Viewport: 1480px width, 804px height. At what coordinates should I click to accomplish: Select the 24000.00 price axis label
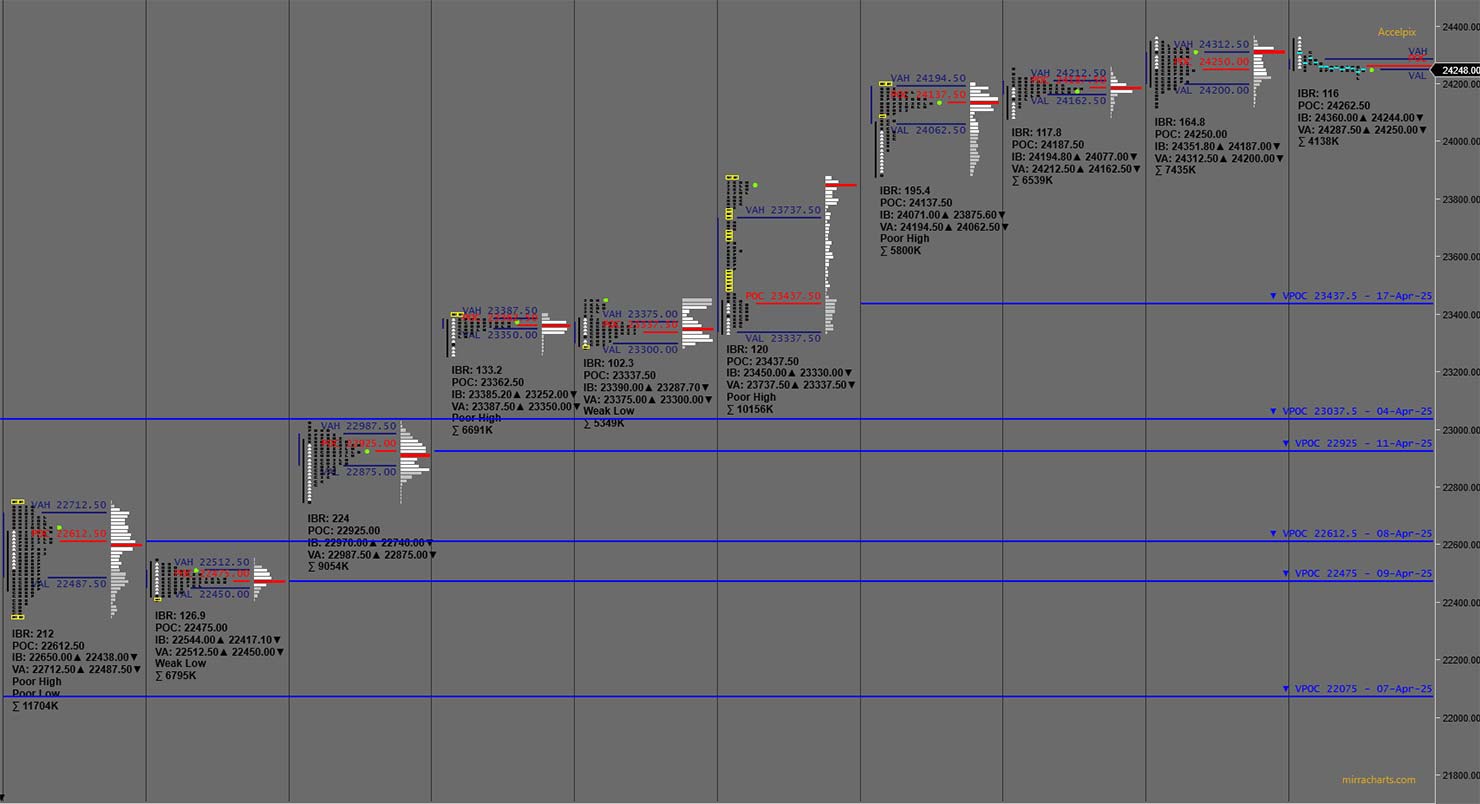coord(1458,142)
